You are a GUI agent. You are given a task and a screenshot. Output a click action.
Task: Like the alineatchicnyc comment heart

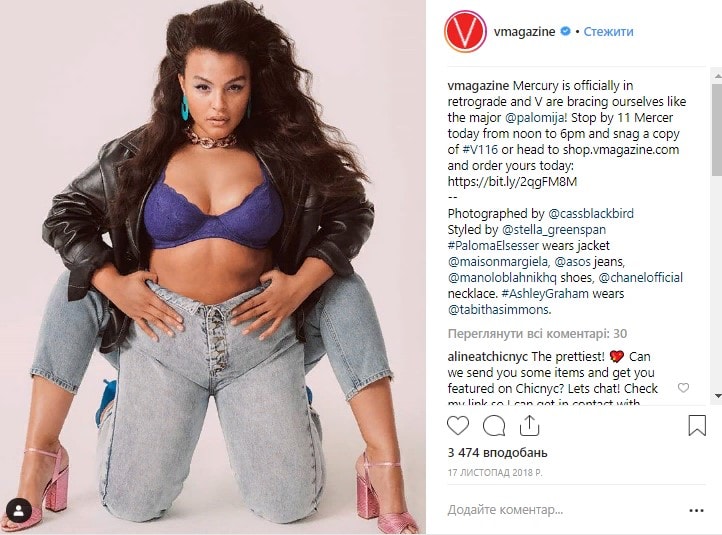point(683,388)
